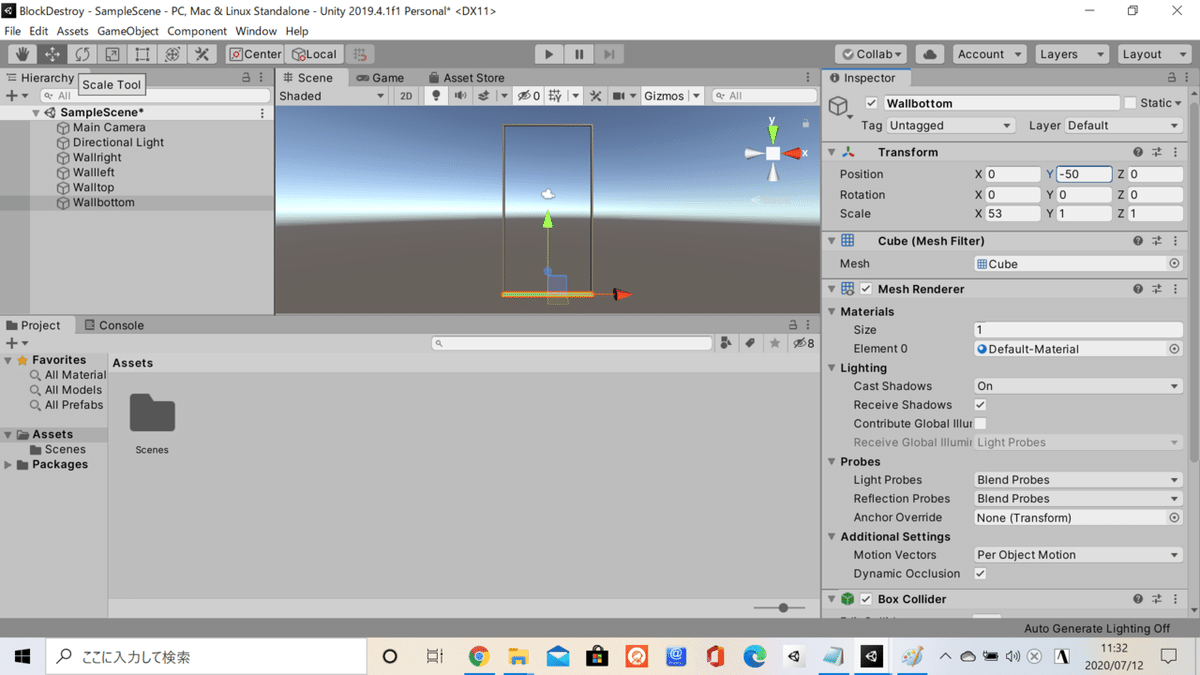Click the Inspector panel lock icon
Screen dimensions: 1200x675
(x=1173, y=77)
